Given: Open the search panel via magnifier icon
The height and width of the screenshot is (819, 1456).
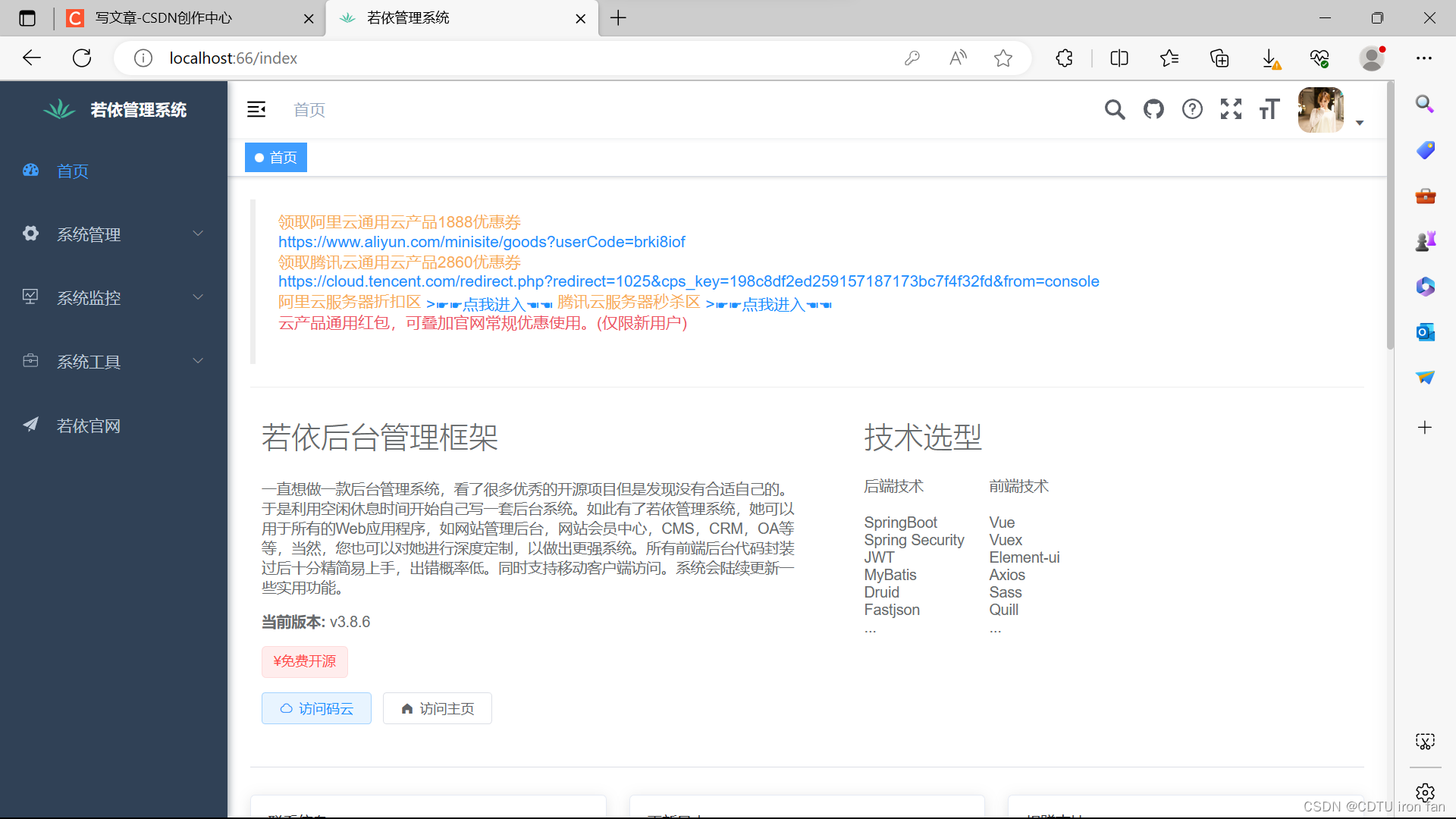Looking at the screenshot, I should [x=1115, y=109].
